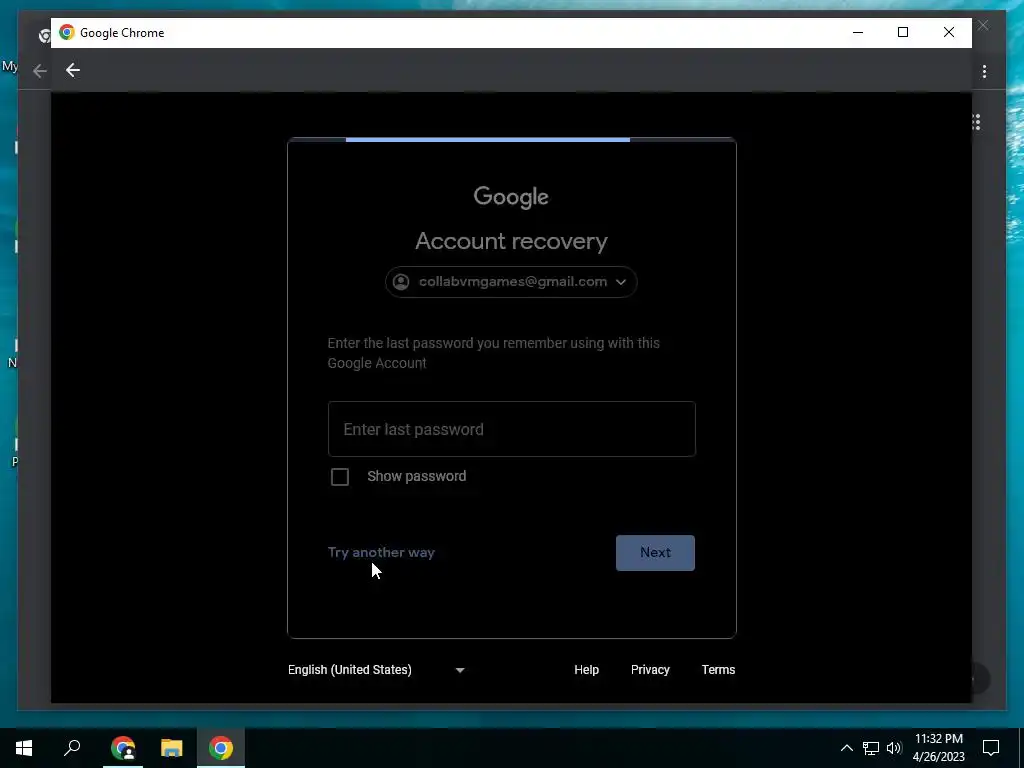
Task: Click the Google logo text
Action: (x=511, y=197)
